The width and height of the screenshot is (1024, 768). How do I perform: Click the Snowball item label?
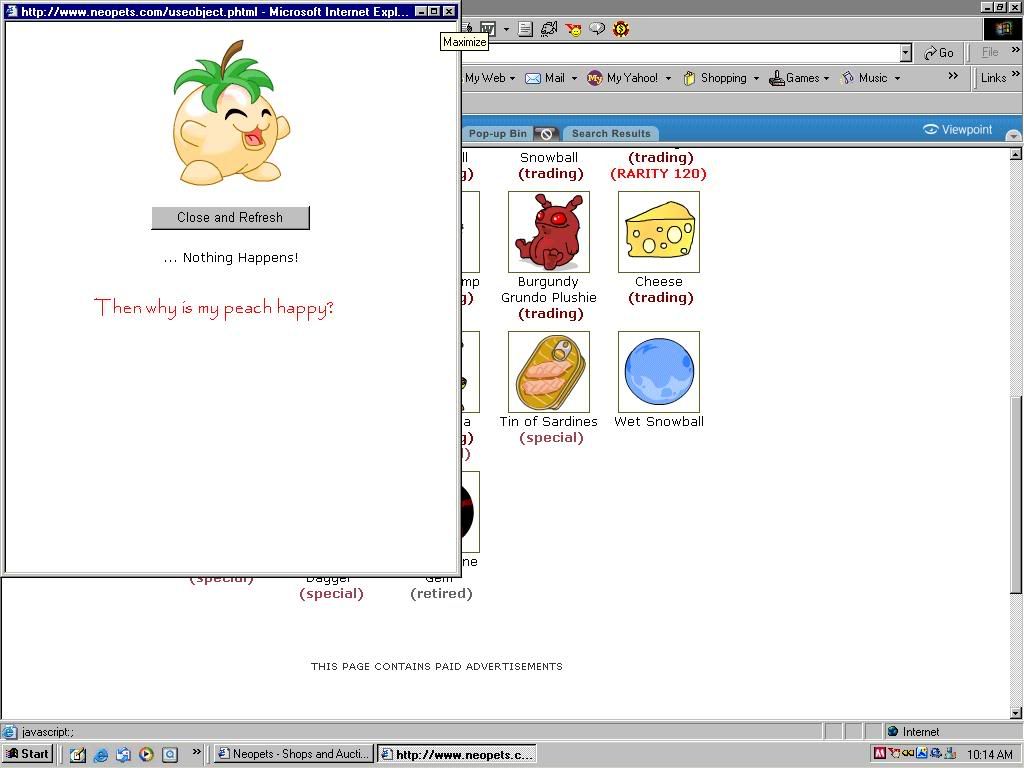549,157
